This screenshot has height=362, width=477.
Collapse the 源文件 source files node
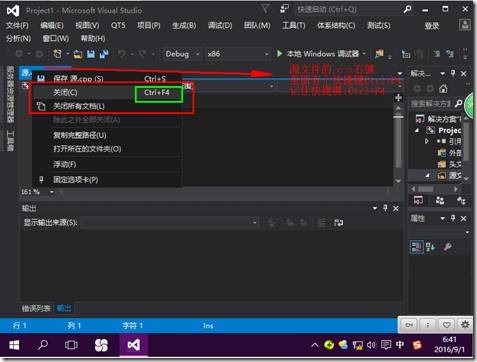pos(427,175)
